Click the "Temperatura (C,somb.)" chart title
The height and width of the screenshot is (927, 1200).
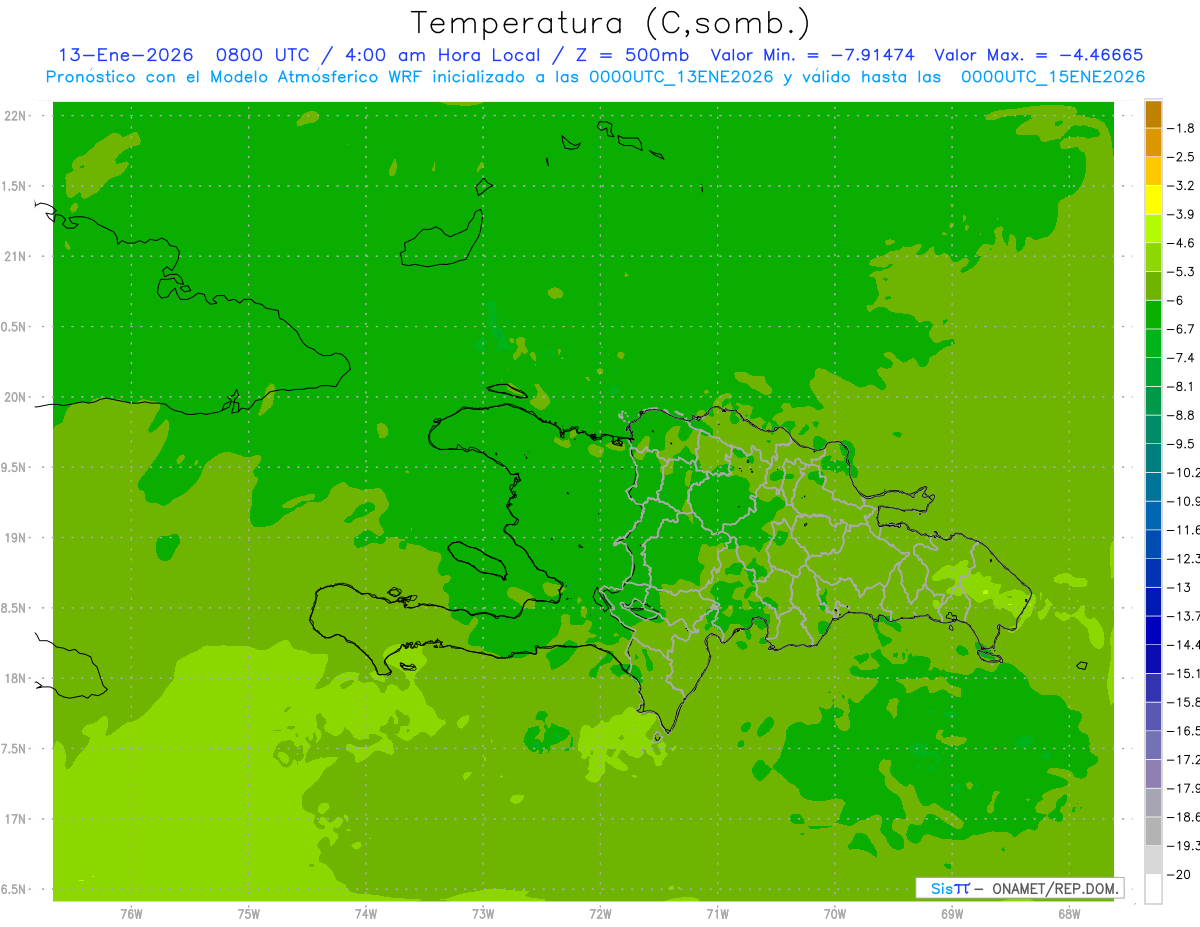610,23
